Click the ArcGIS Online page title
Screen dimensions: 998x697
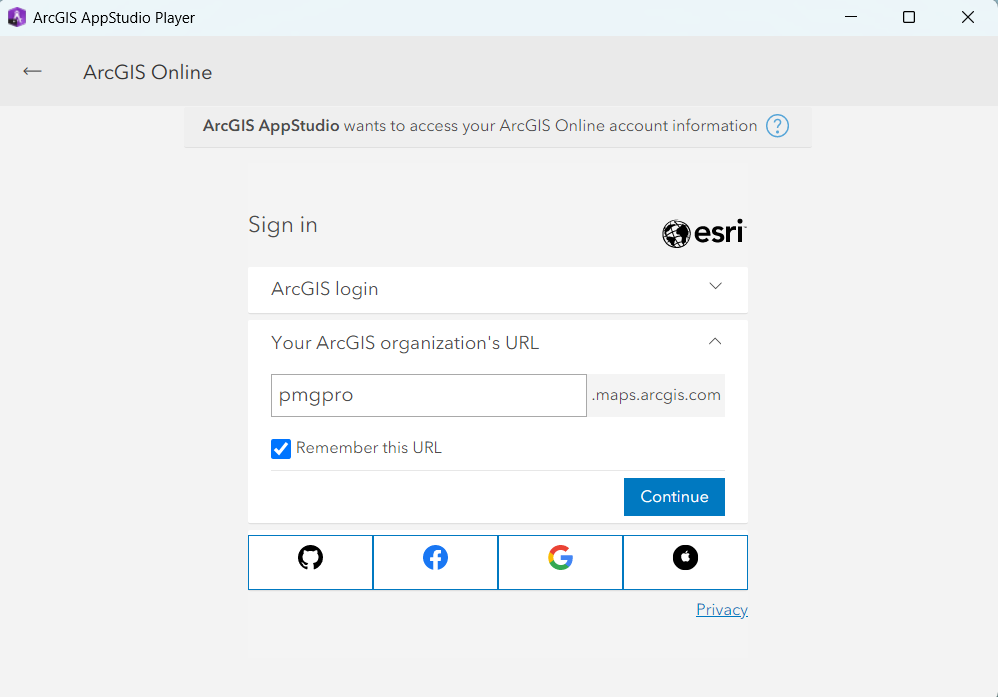[x=148, y=72]
